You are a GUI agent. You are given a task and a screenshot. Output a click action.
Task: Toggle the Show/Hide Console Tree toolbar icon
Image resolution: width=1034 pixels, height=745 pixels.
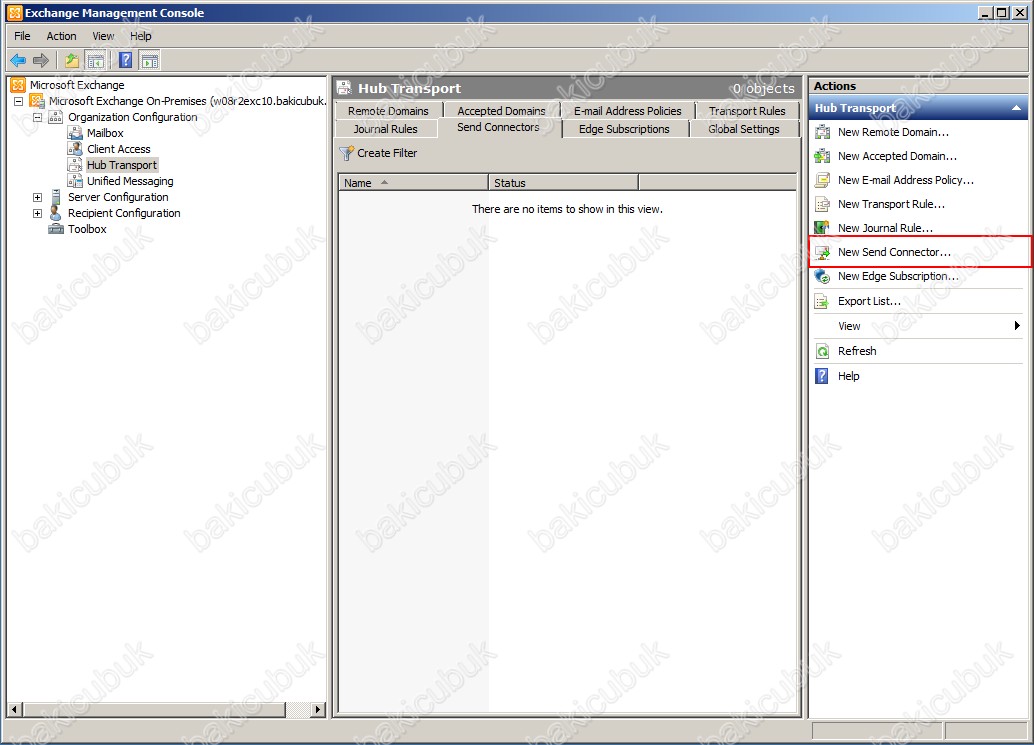(95, 61)
